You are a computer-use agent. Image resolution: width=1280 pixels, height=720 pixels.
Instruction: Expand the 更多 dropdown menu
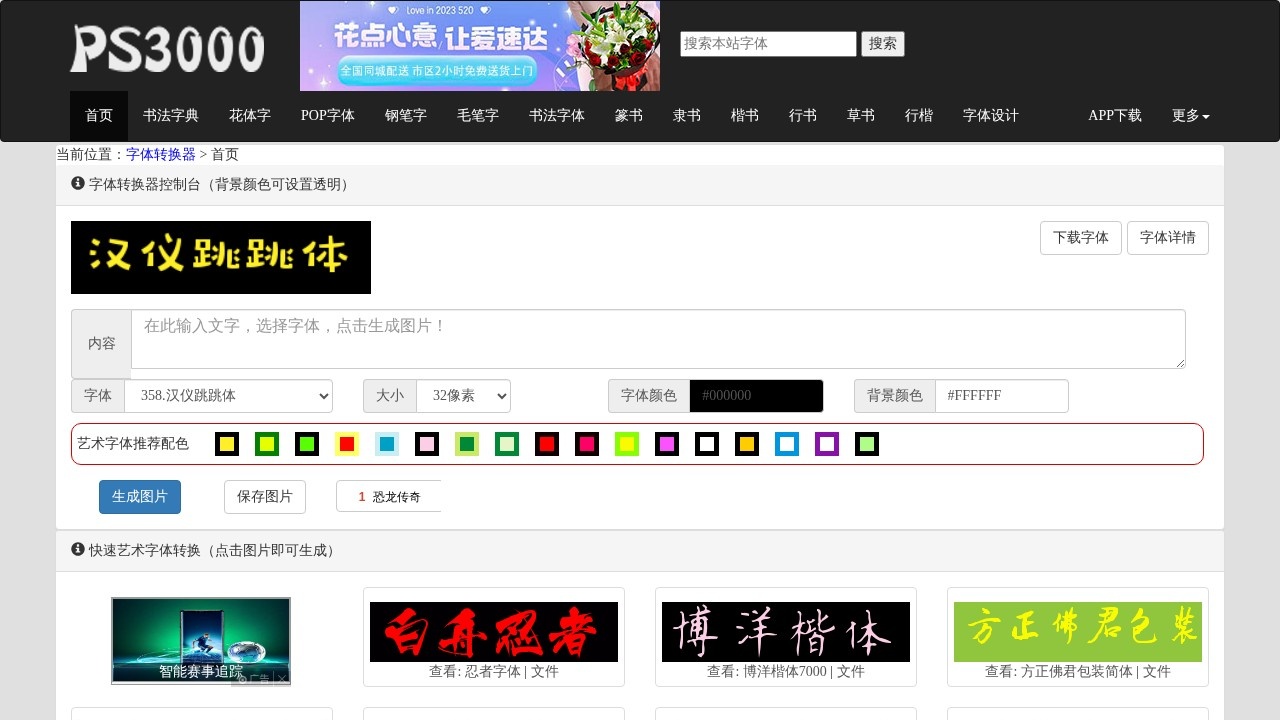tap(1191, 116)
